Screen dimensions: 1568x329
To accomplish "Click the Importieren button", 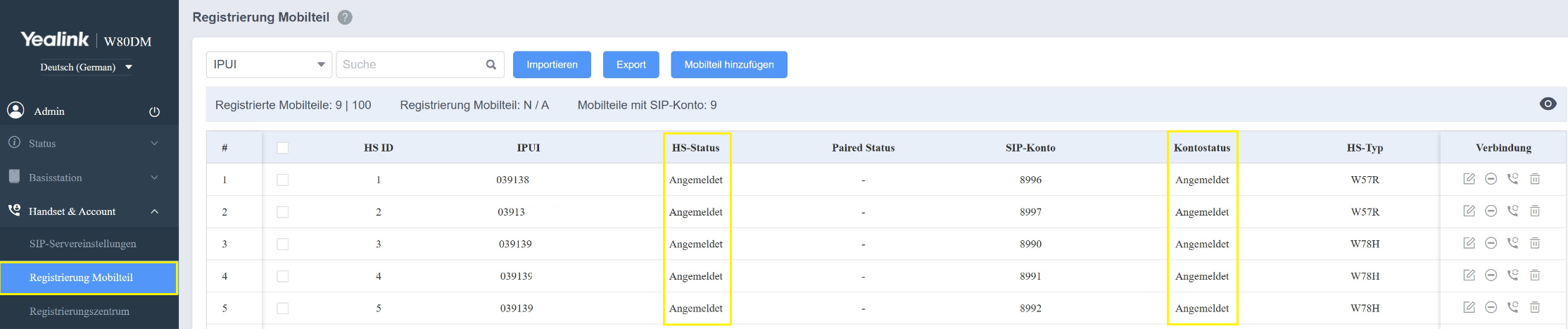I will click(552, 65).
